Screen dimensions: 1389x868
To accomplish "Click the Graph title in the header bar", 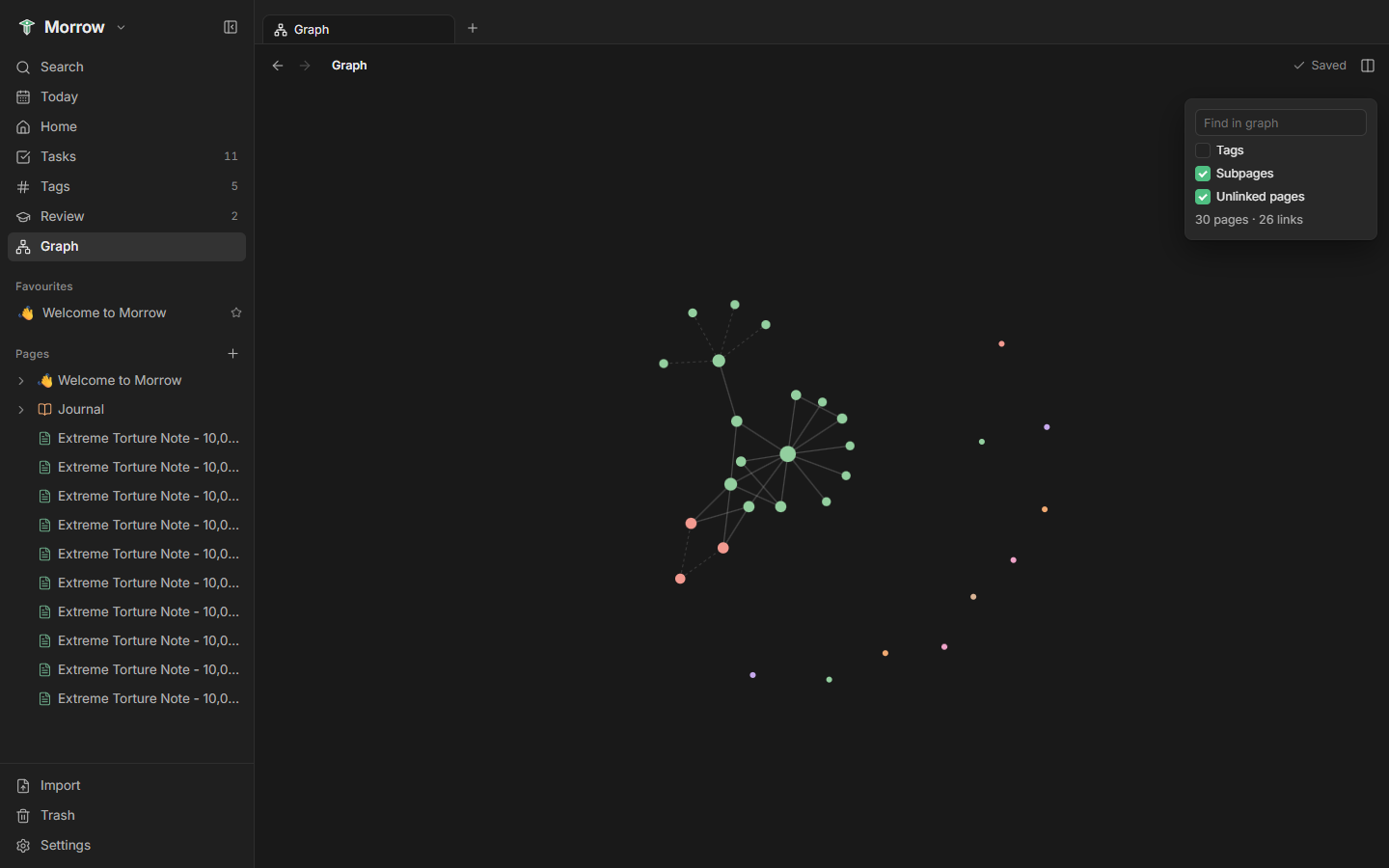I will pyautogui.click(x=349, y=66).
